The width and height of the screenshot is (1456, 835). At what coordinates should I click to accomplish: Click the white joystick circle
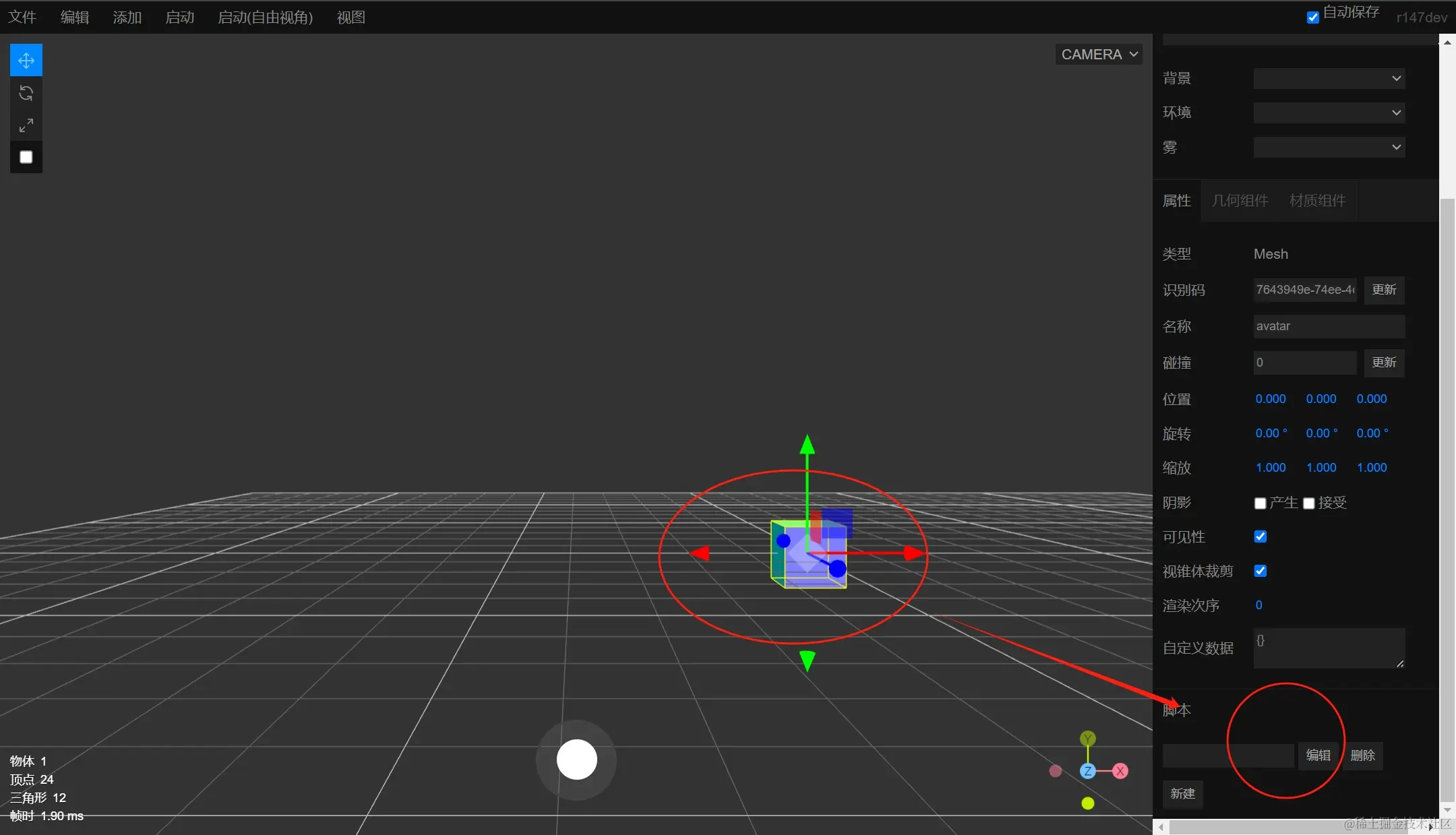pos(577,760)
